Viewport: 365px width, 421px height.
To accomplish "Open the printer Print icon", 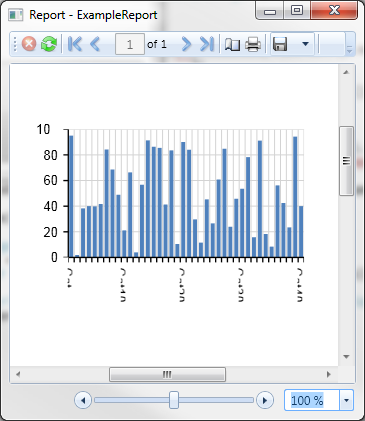I will (253, 44).
